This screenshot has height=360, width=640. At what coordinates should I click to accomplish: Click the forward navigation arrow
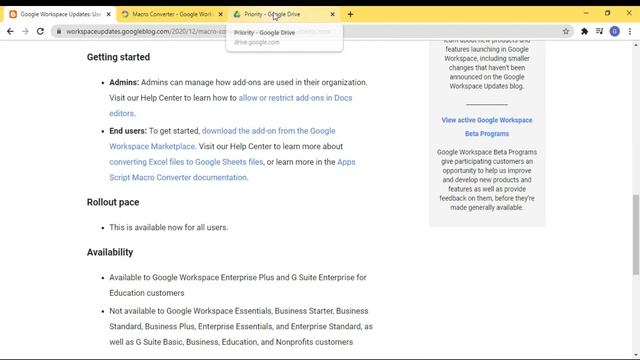[x=25, y=31]
